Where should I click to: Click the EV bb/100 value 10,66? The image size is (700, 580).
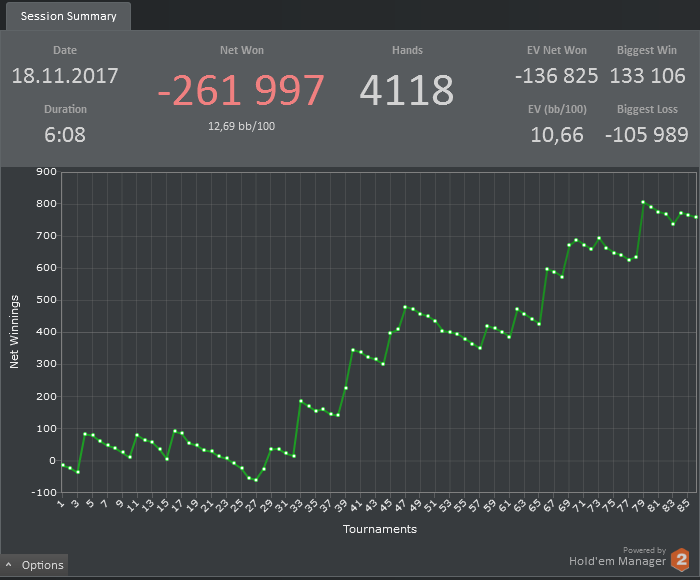point(557,135)
